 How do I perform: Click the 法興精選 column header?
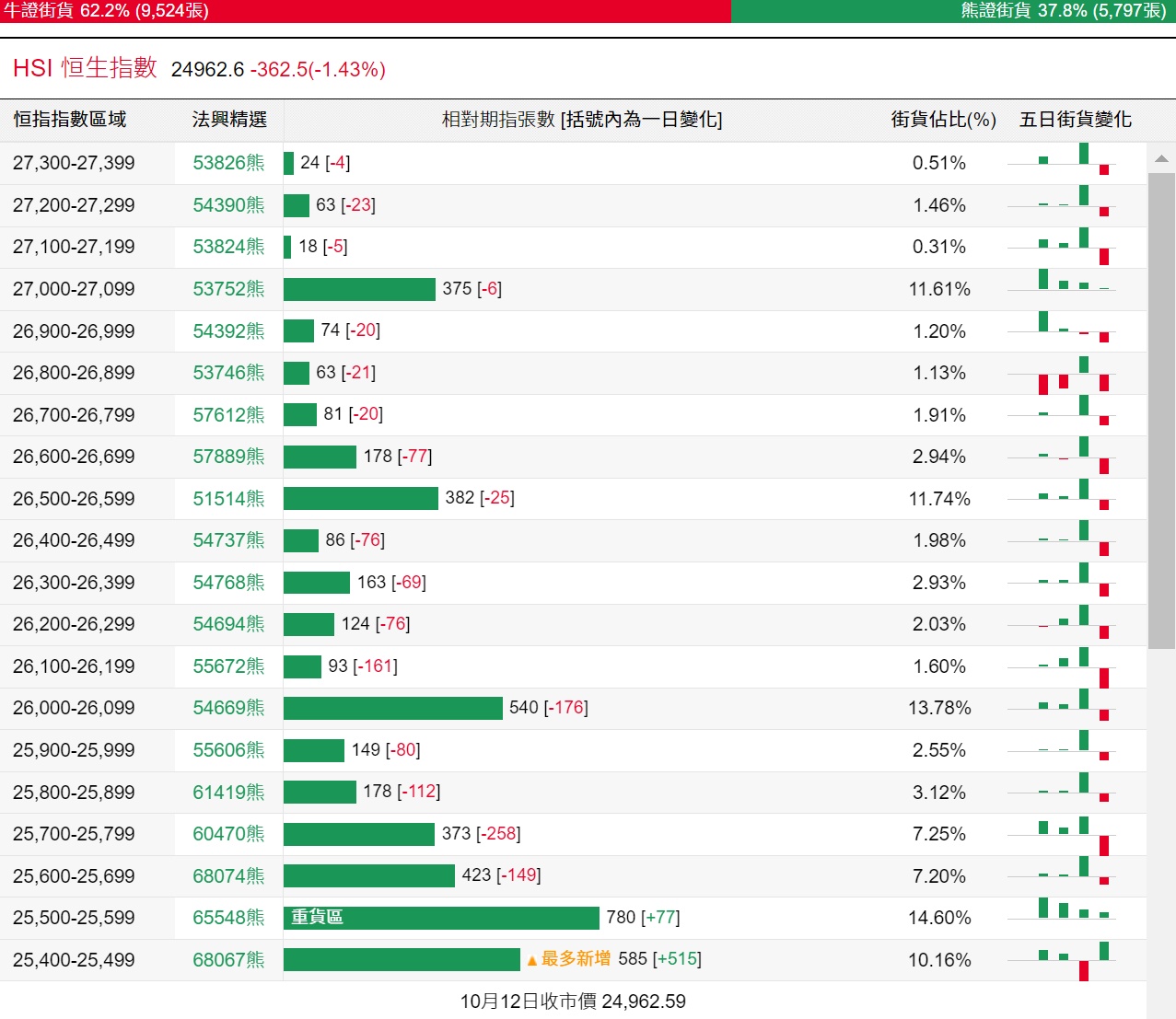(x=229, y=120)
